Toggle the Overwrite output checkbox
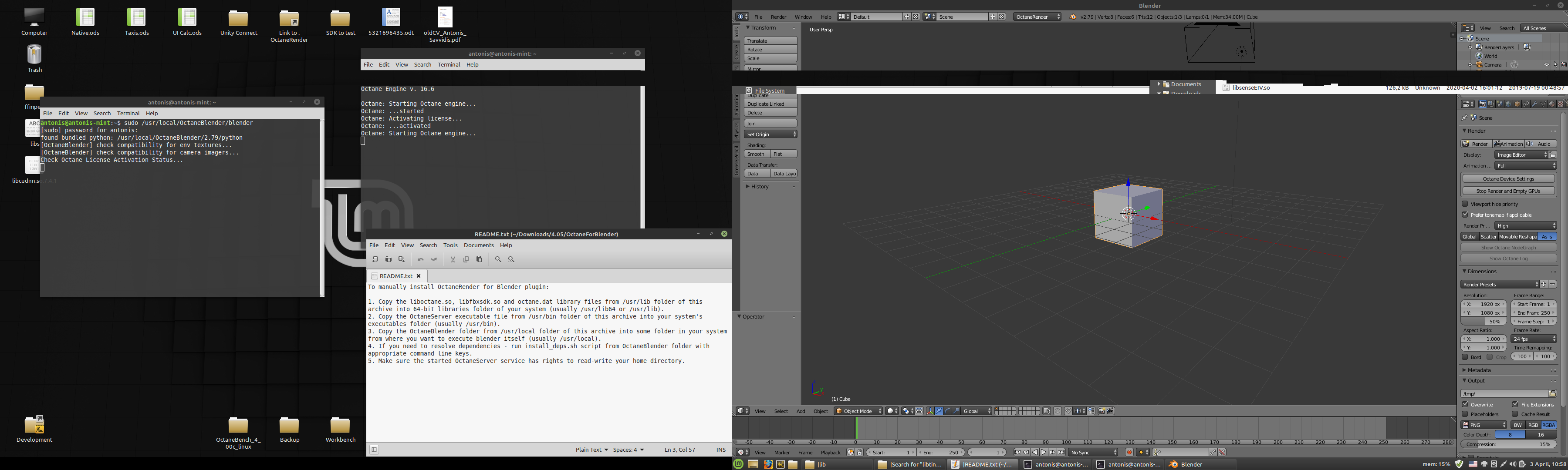 coord(1465,404)
